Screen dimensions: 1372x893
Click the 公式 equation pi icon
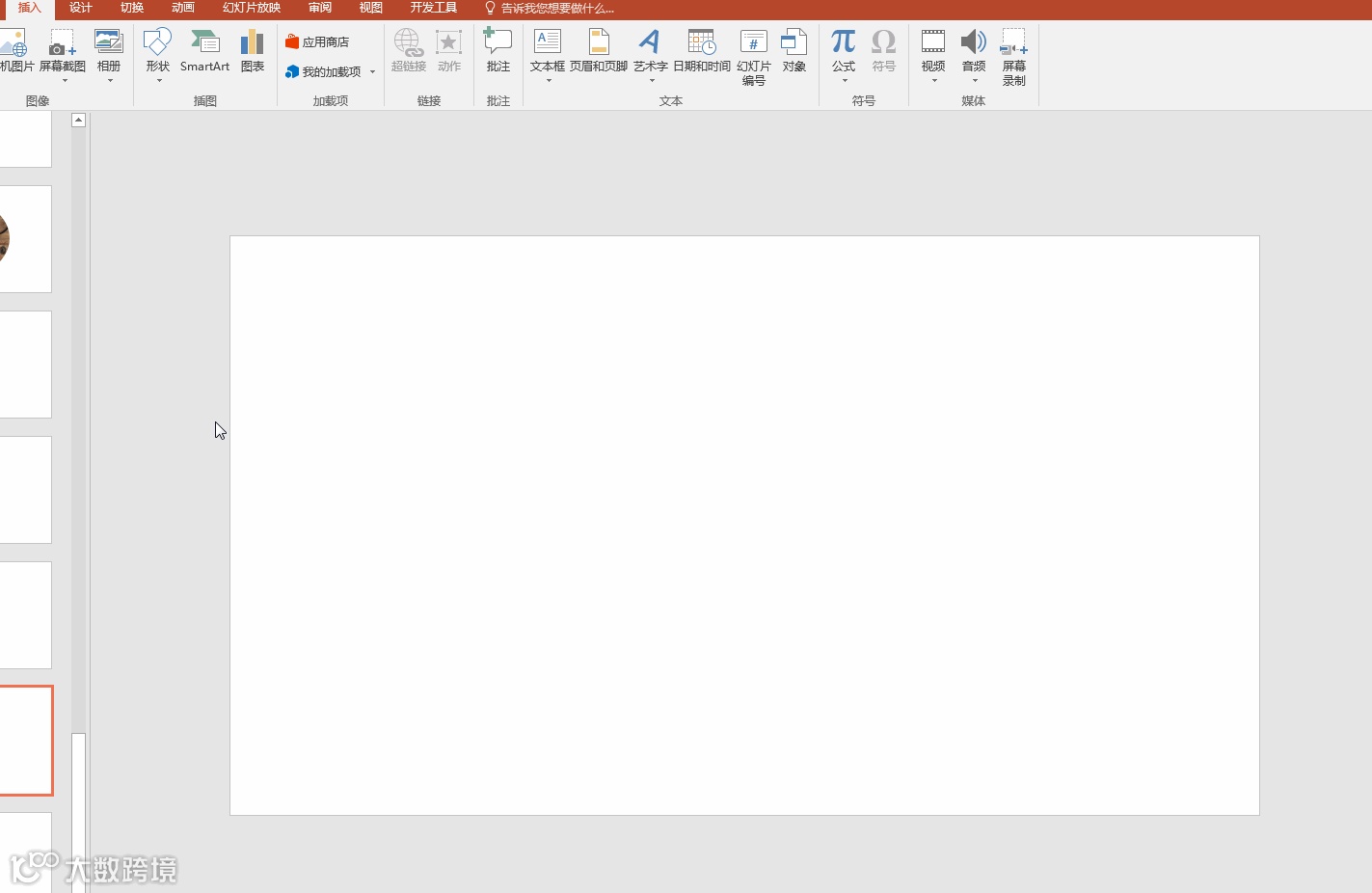844,42
